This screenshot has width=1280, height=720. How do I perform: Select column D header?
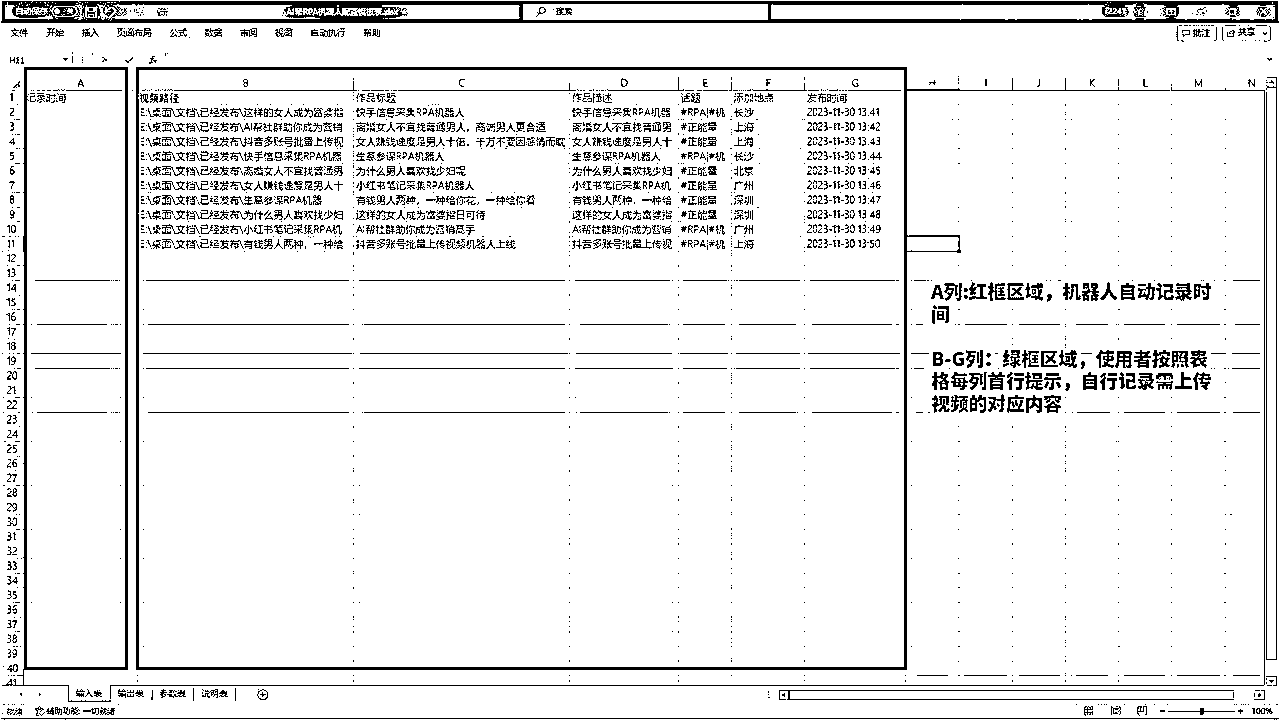(x=624, y=83)
